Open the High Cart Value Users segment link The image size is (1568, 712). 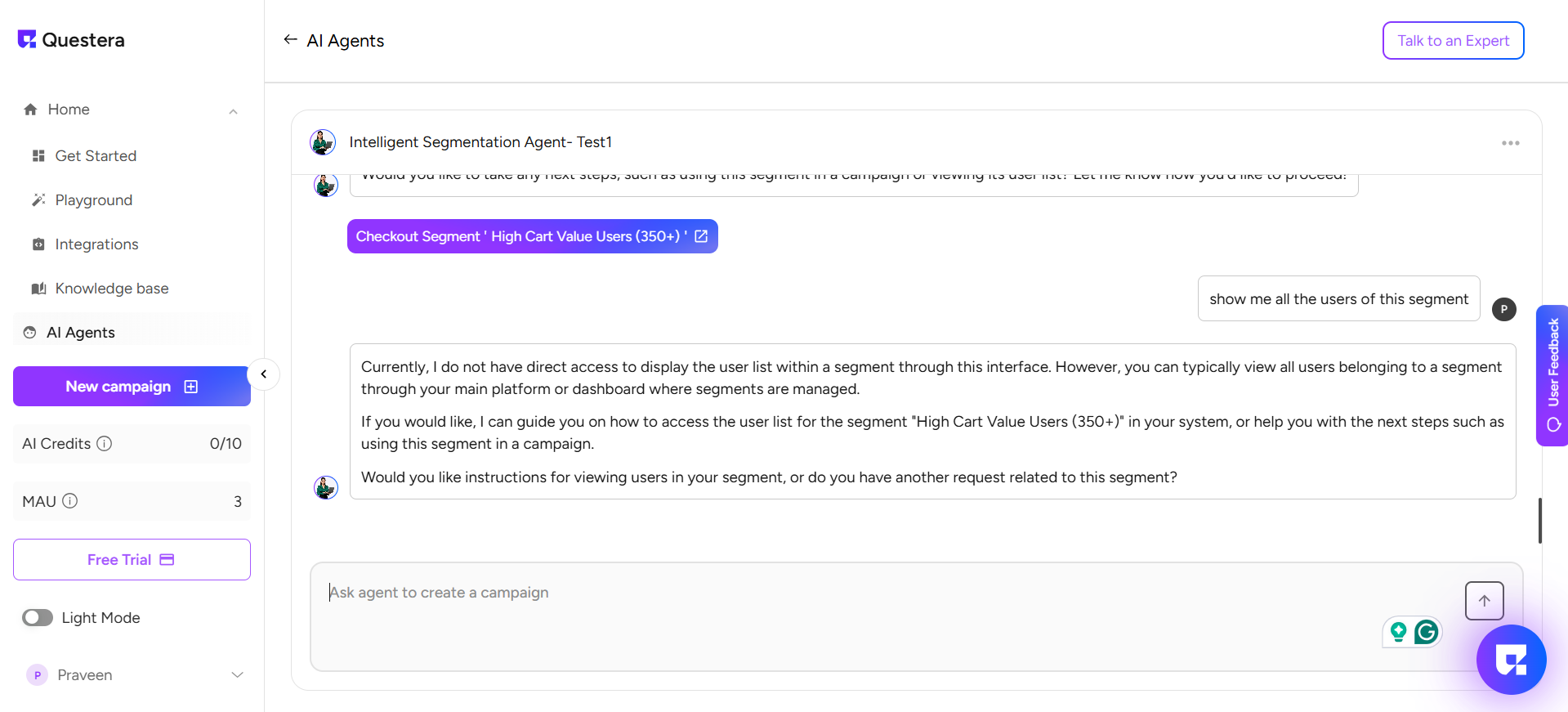[x=532, y=236]
